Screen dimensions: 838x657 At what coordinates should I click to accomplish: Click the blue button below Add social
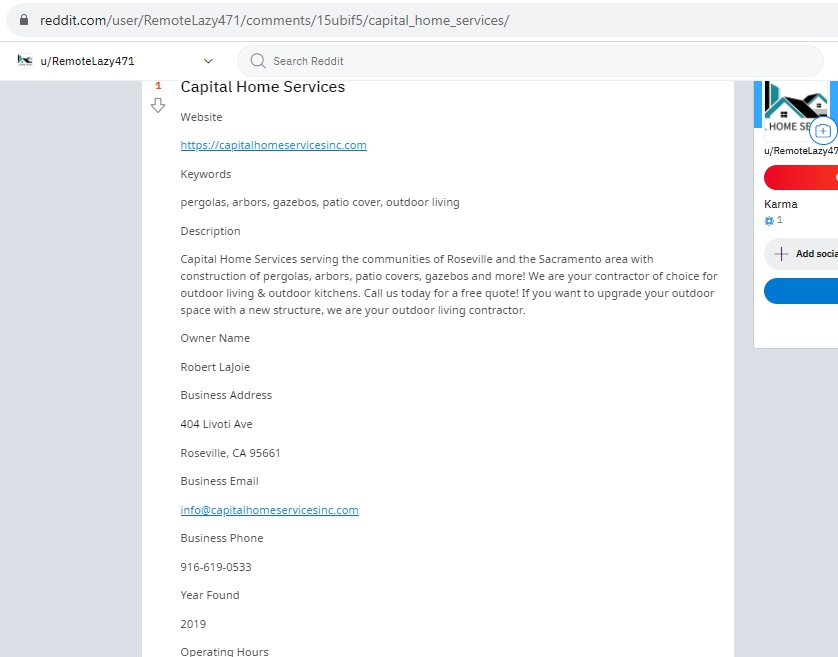[801, 291]
